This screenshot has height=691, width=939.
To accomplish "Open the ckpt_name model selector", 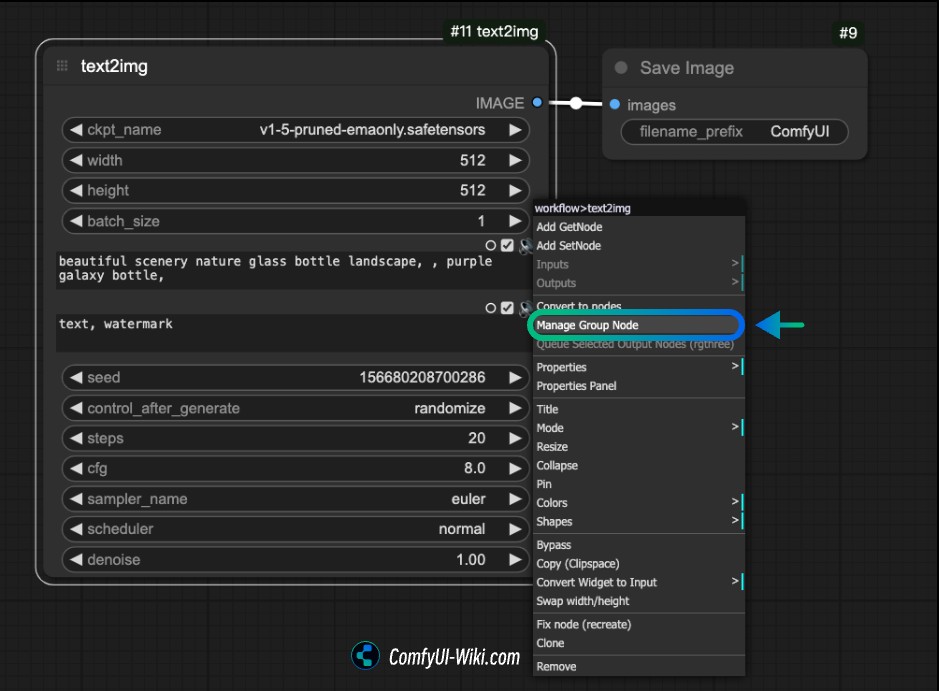I will coord(295,129).
